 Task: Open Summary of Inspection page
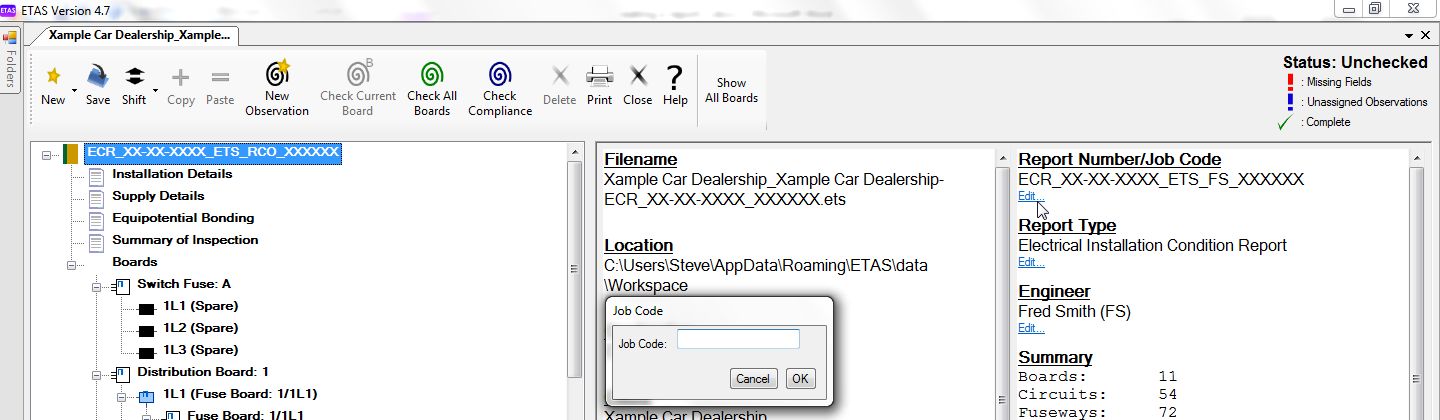(x=185, y=240)
